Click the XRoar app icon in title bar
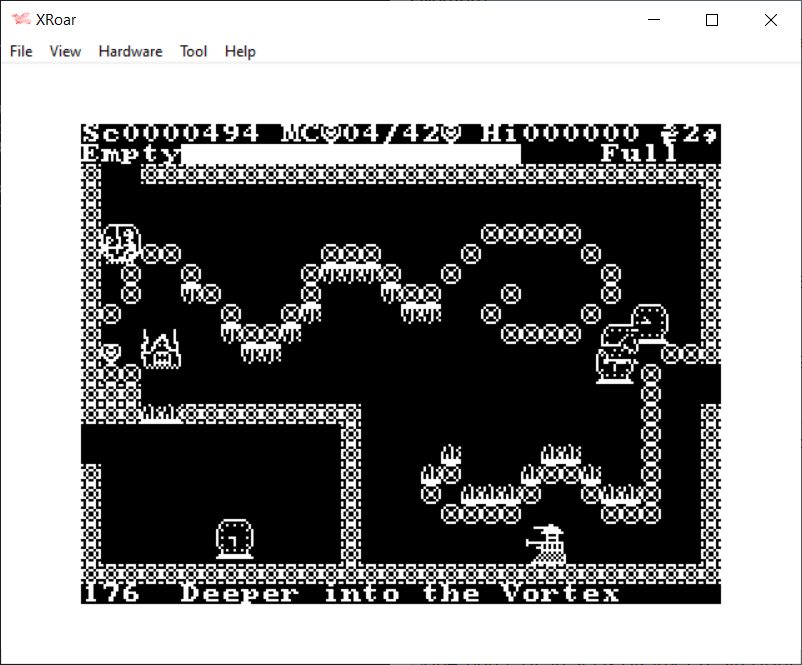This screenshot has height=665, width=802. (x=20, y=20)
